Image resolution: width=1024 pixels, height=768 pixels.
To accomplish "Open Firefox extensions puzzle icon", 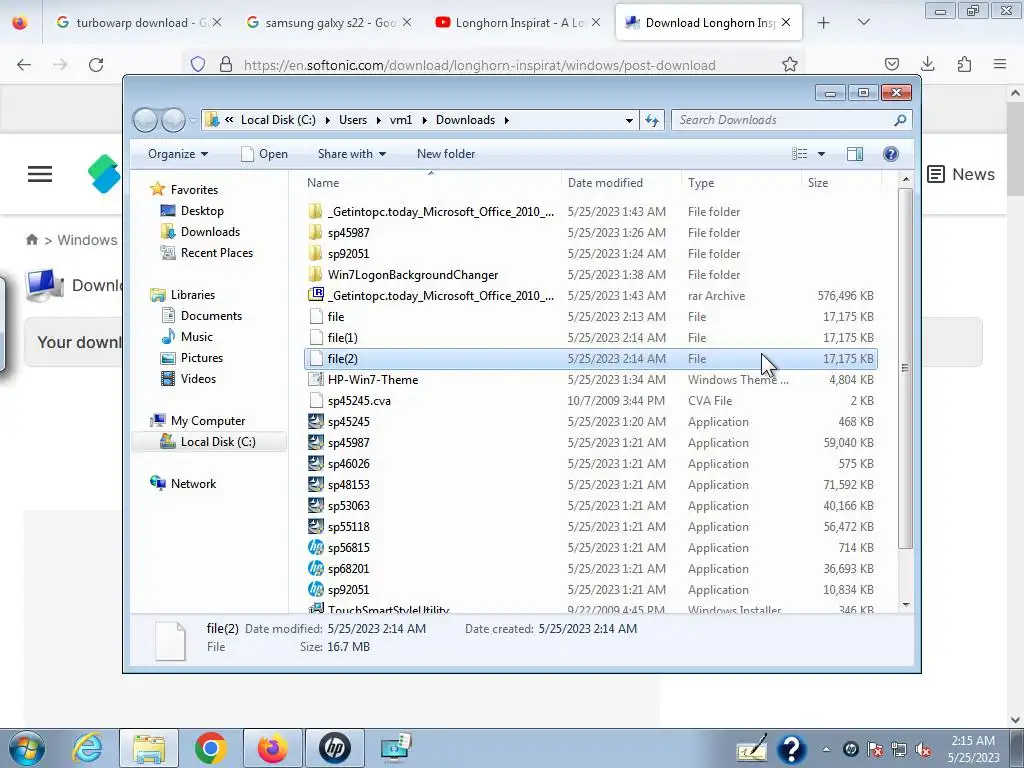I will pos(964,64).
